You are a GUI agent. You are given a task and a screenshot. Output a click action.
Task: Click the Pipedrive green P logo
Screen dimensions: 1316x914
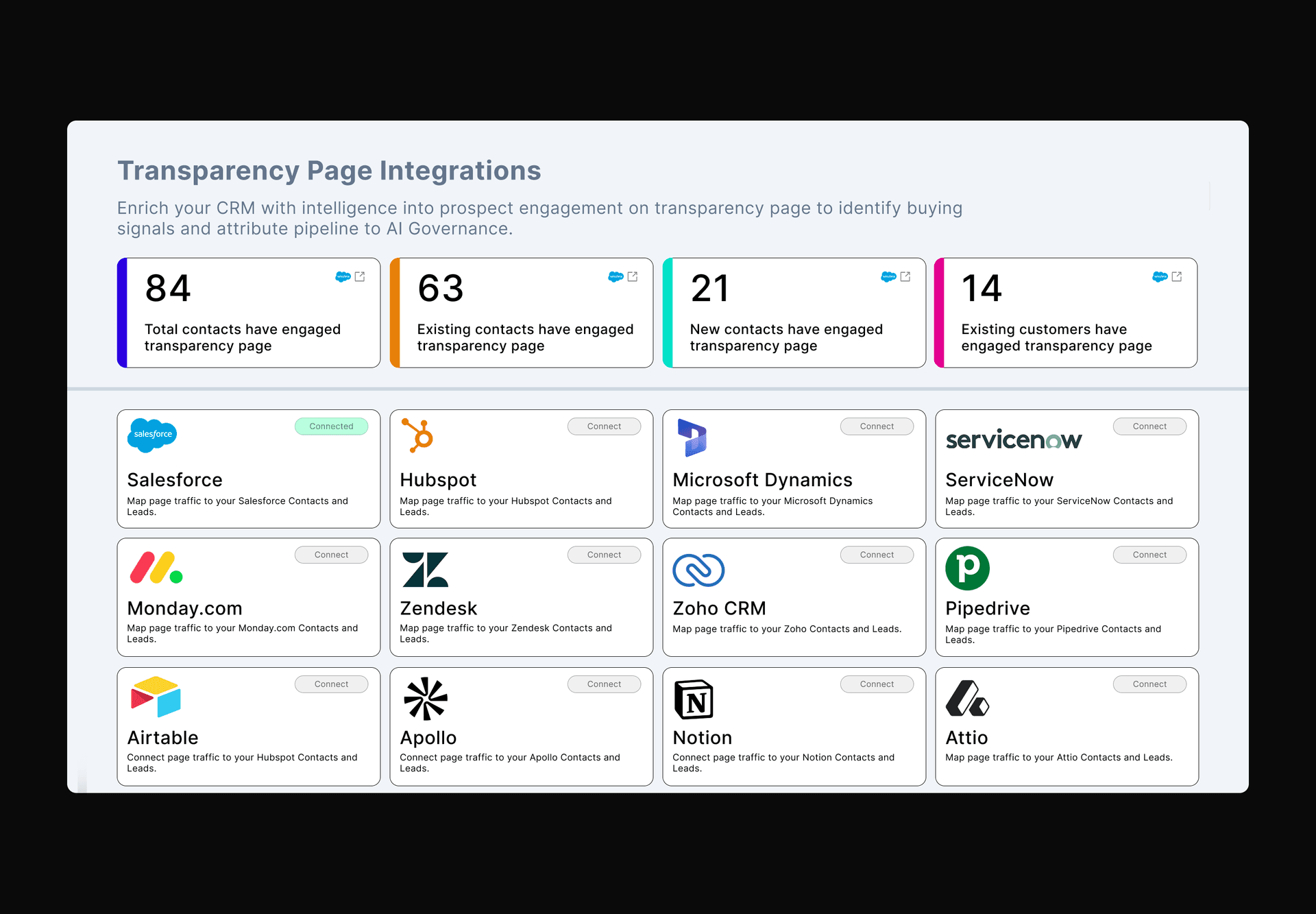967,568
